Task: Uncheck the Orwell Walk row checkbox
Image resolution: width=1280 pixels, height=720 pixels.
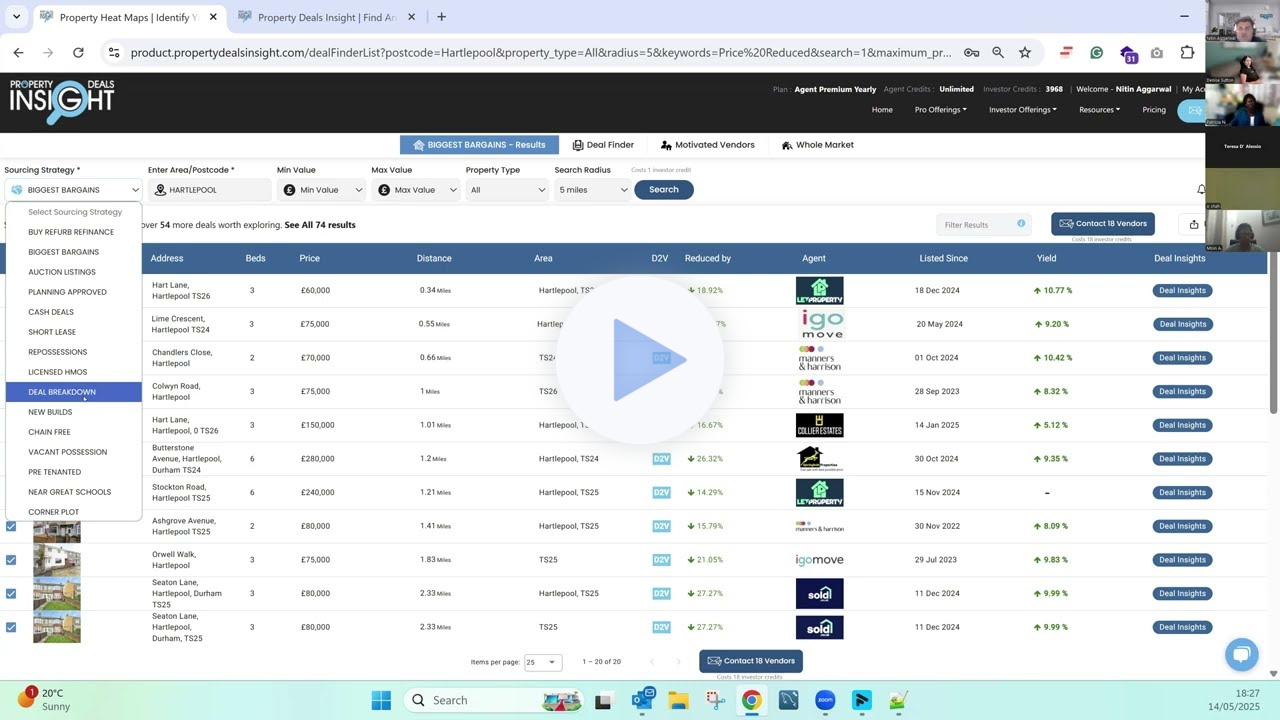Action: point(11,560)
